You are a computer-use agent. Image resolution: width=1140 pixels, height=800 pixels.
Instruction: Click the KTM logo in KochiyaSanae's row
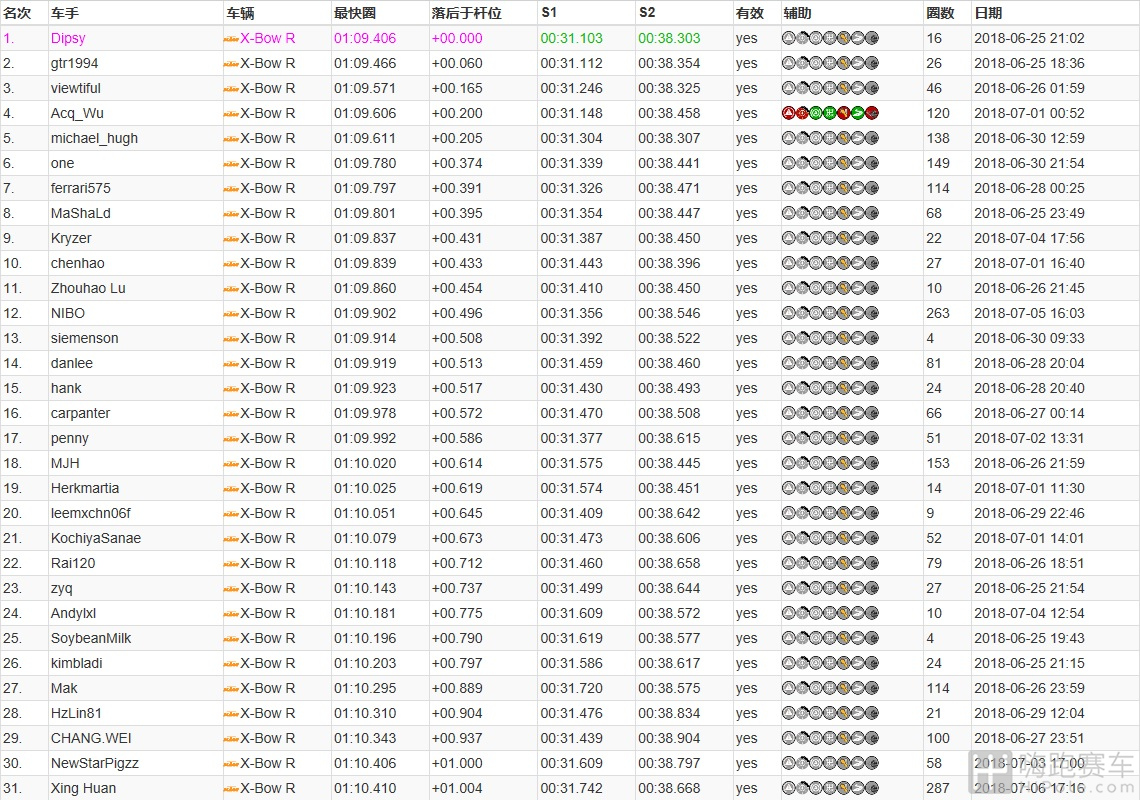point(231,539)
